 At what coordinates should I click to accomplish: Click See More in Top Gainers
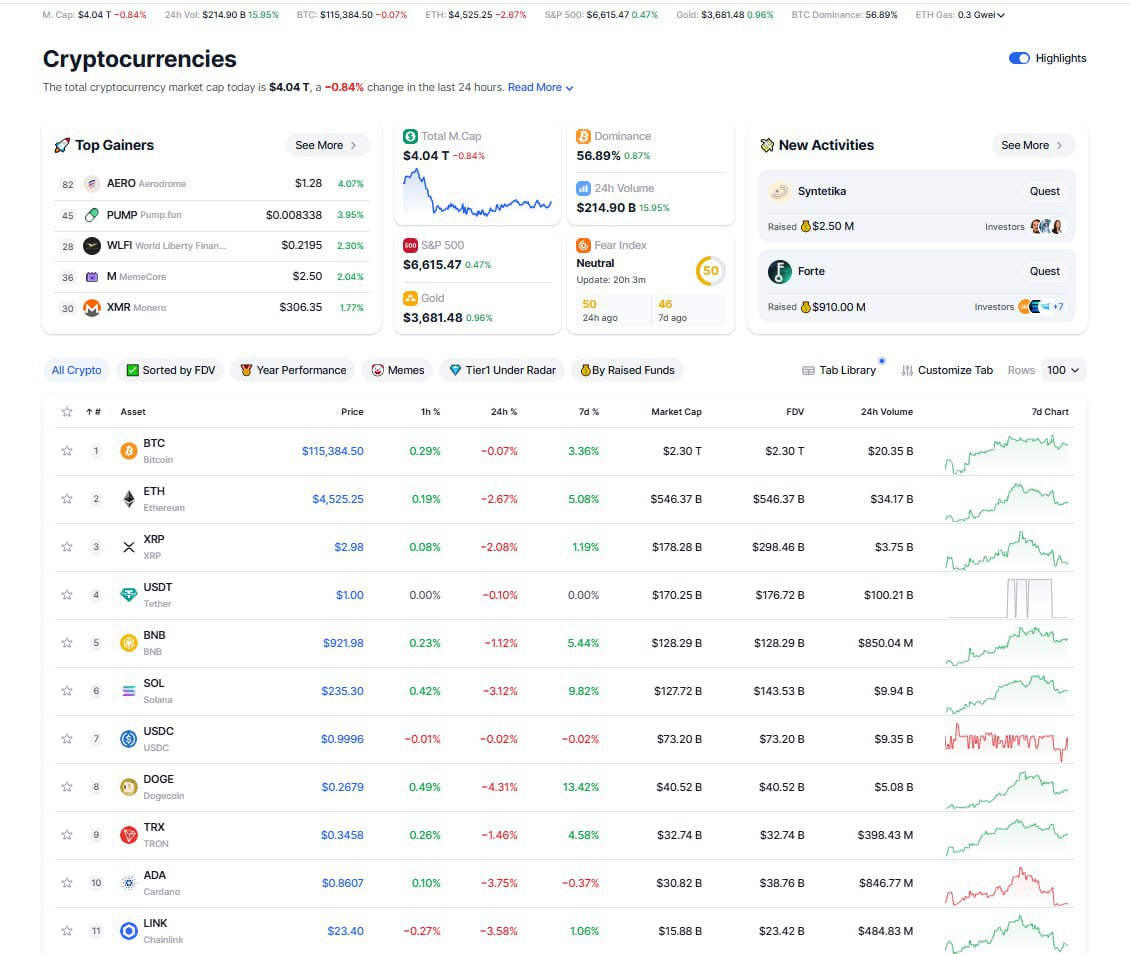click(327, 146)
